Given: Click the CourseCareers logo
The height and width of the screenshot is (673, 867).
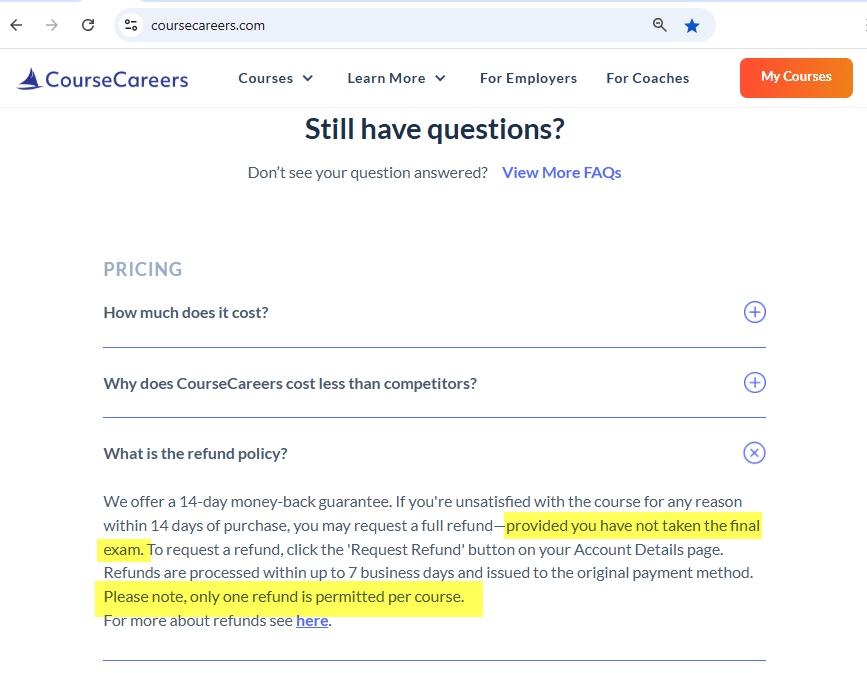Looking at the screenshot, I should point(103,78).
